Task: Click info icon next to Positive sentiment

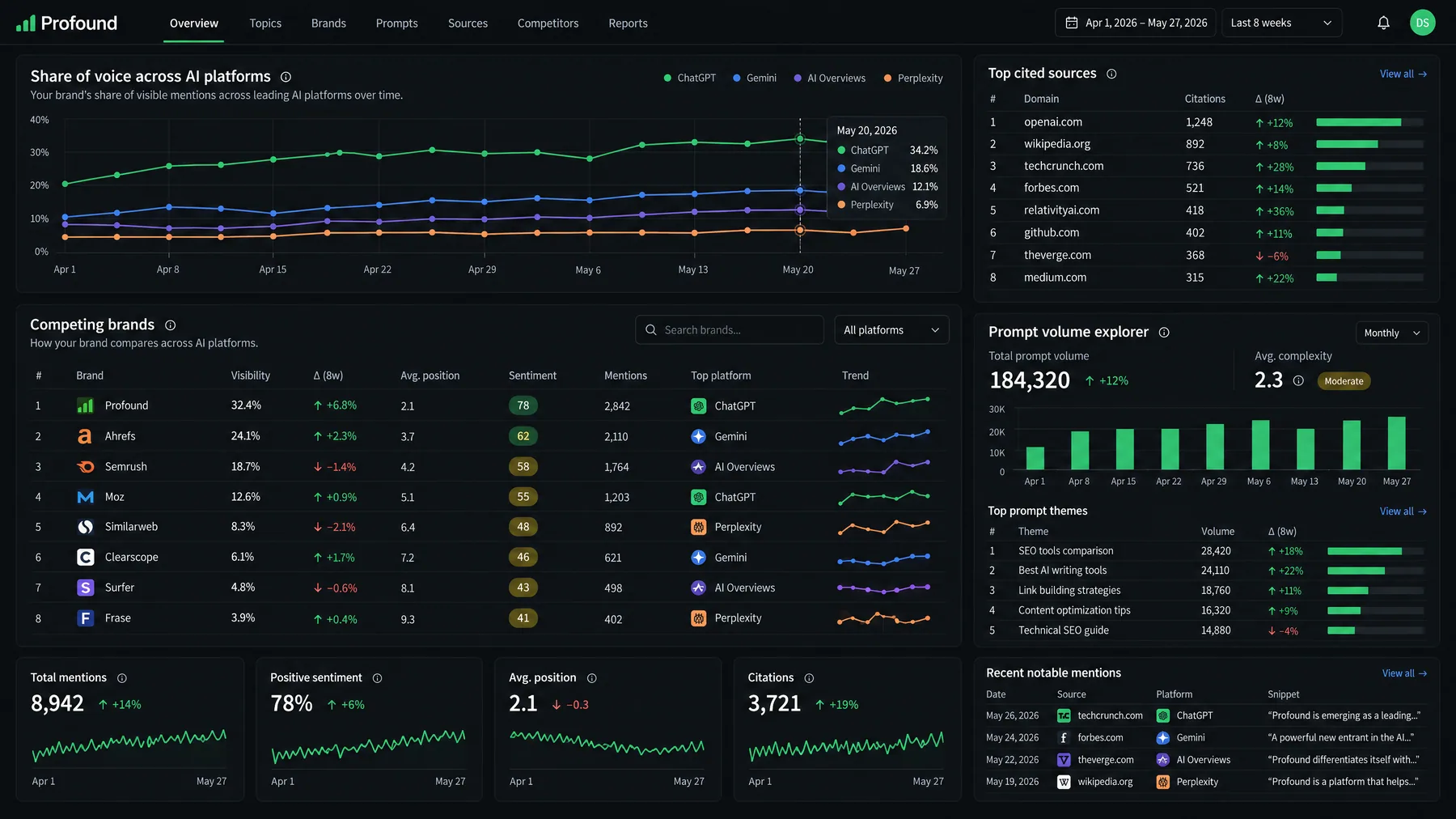Action: click(377, 678)
